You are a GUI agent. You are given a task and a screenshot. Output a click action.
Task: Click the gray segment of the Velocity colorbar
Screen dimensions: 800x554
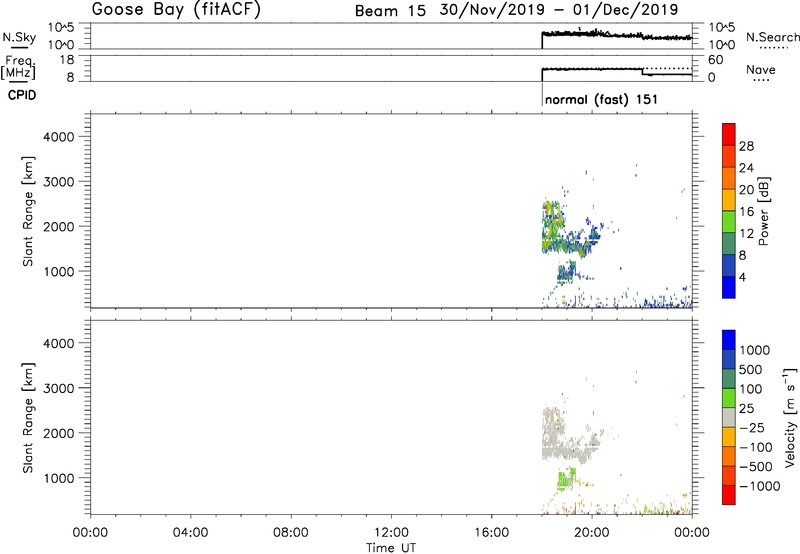point(729,418)
